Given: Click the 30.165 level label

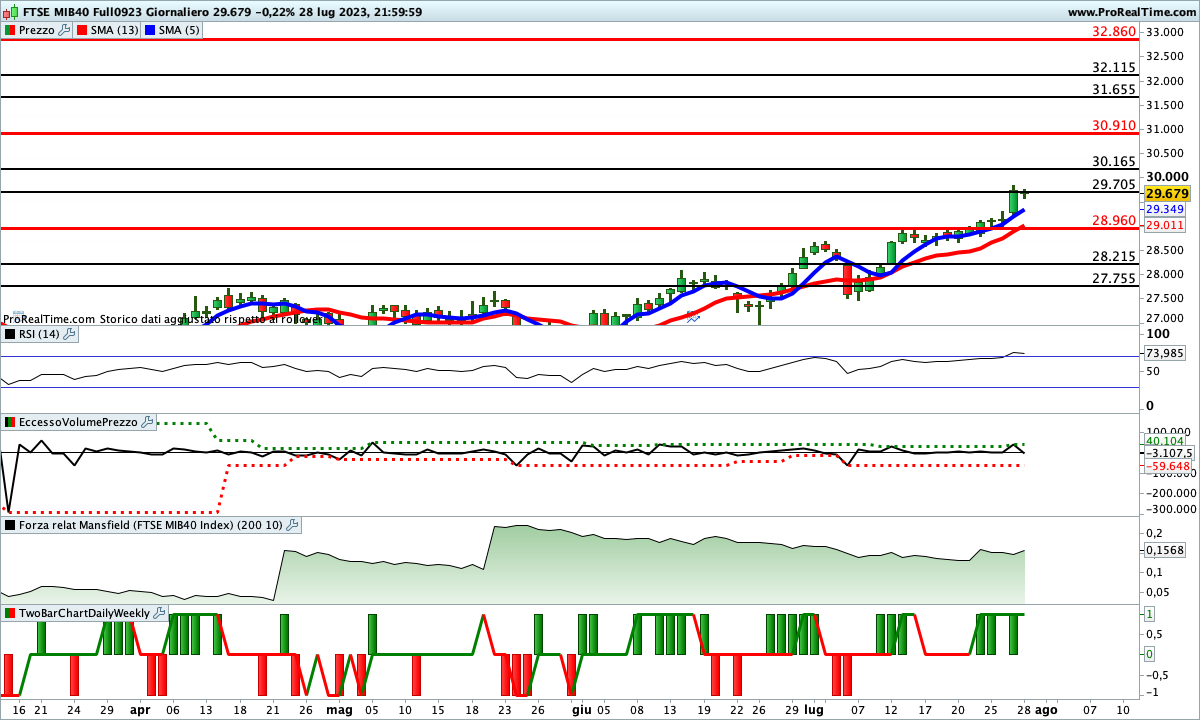Looking at the screenshot, I should point(1115,161).
